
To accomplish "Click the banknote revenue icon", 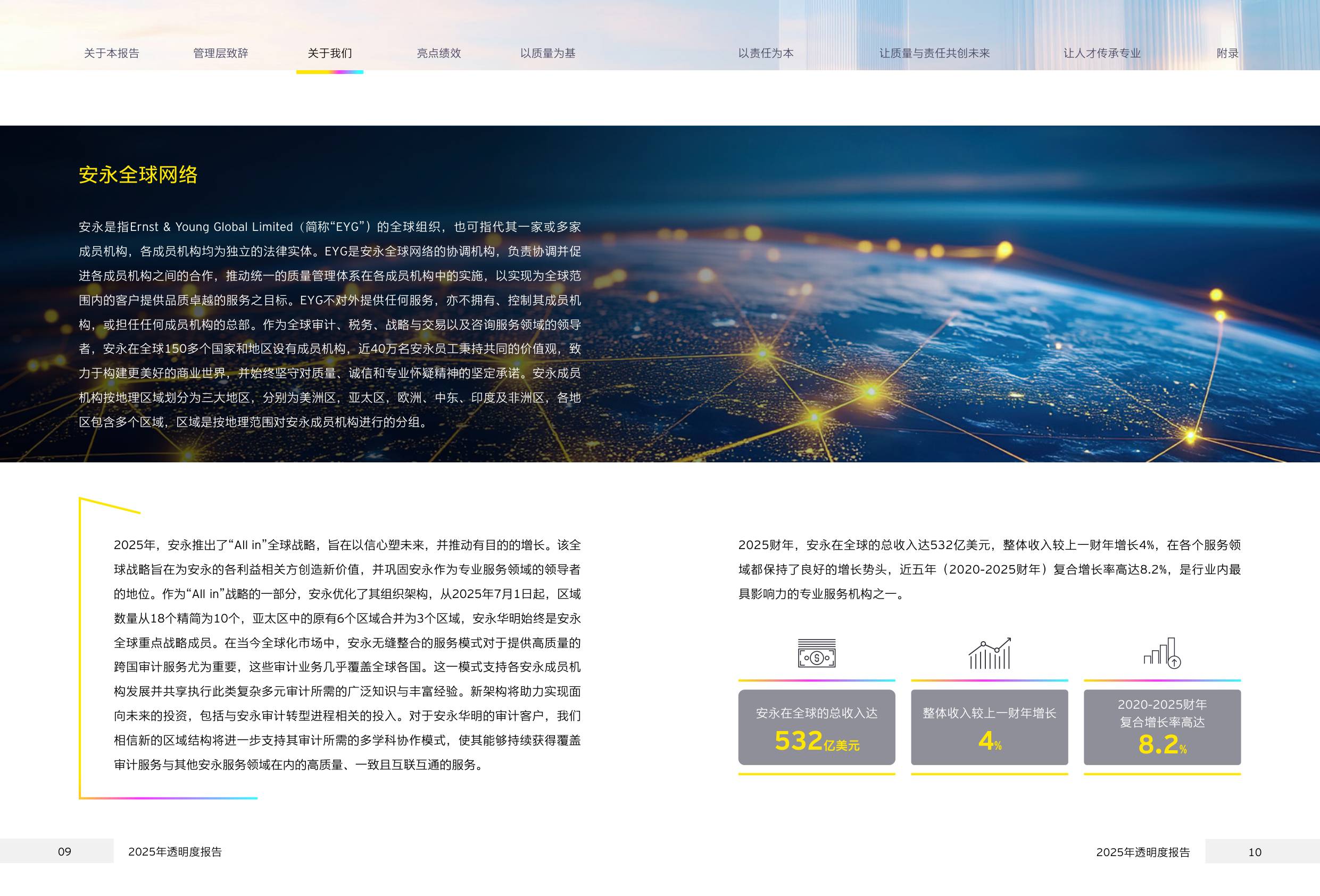I will click(817, 653).
